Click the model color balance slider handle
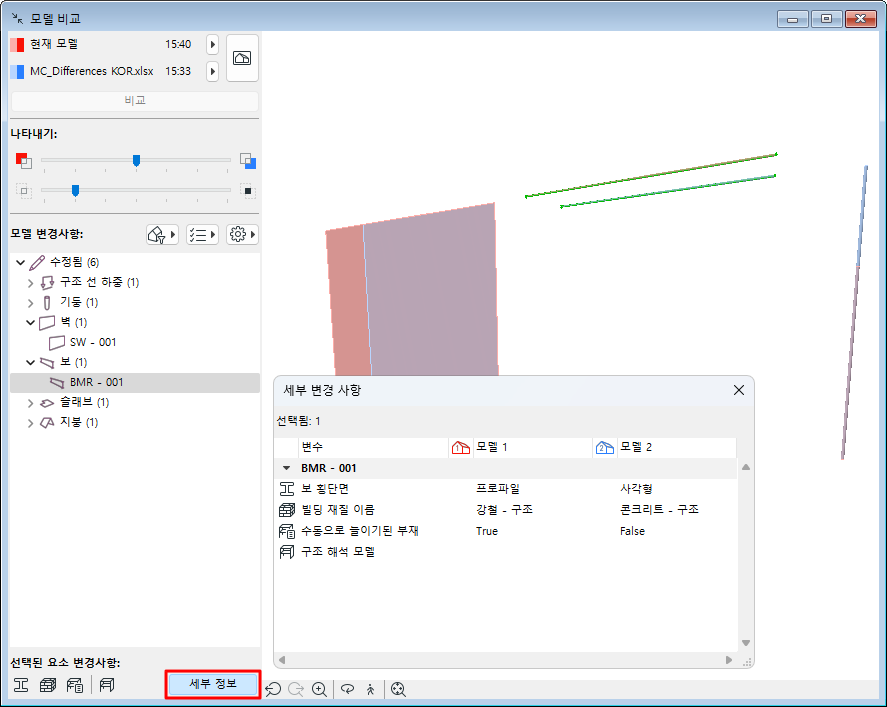Screen dimensions: 887x707 click(x=136, y=161)
